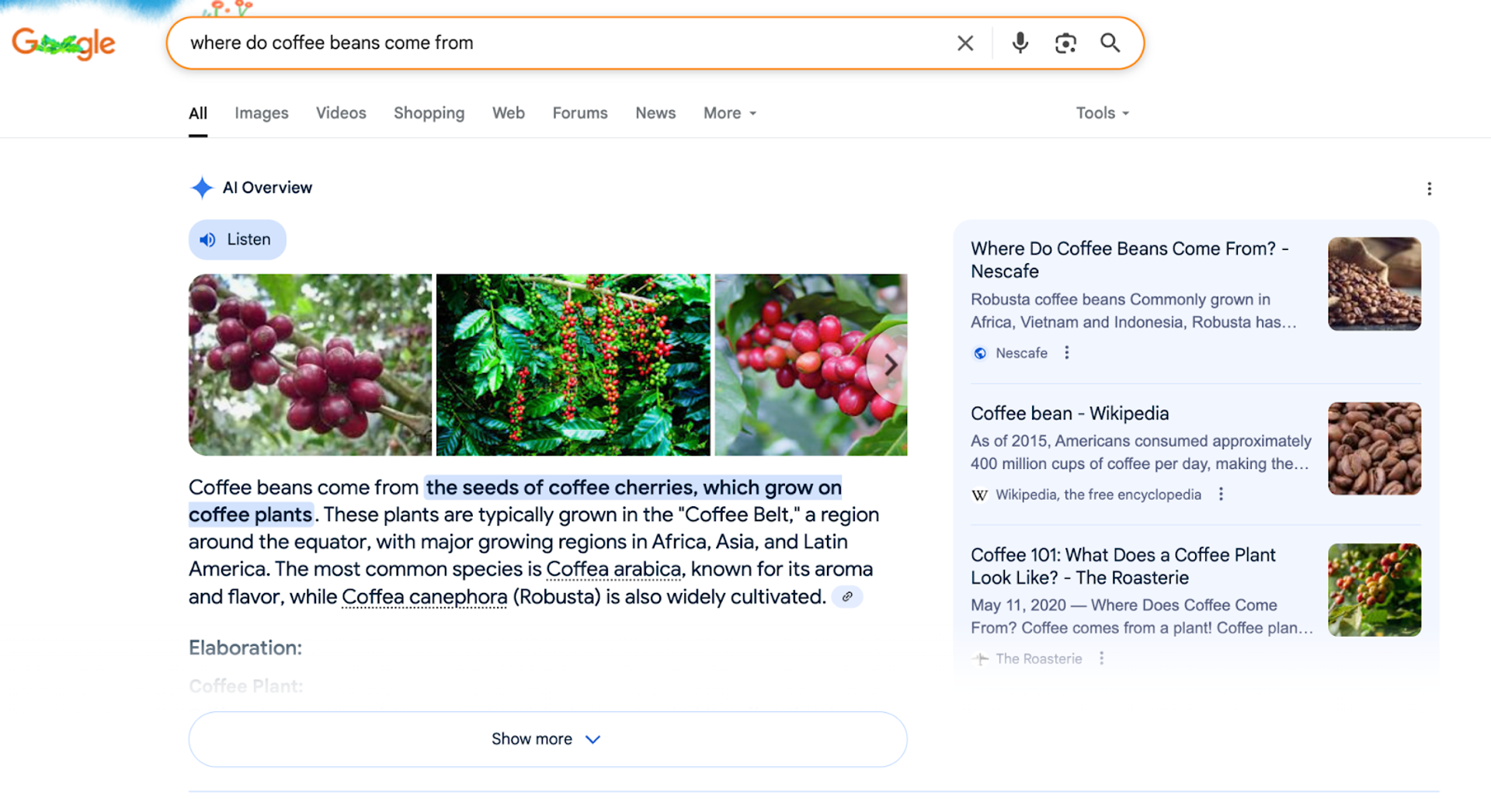Click the Coffea canephora underlined term

pyautogui.click(x=424, y=597)
